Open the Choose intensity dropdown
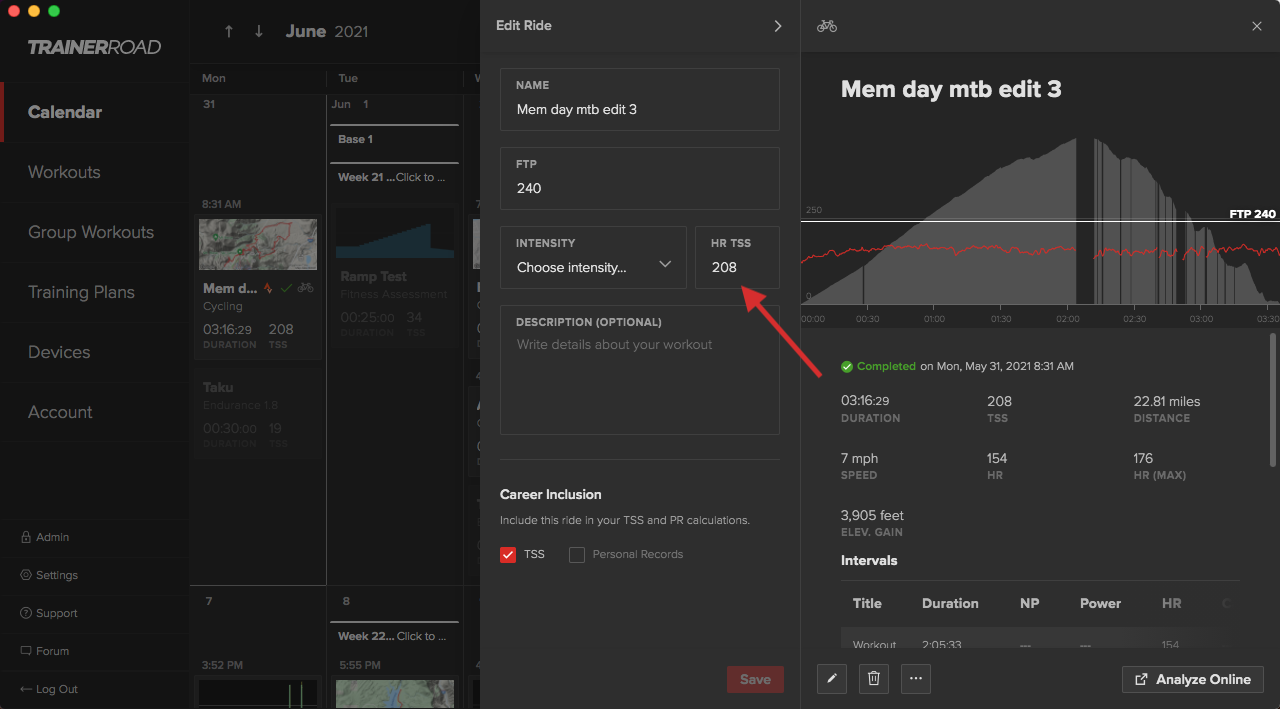1280x709 pixels. point(593,257)
